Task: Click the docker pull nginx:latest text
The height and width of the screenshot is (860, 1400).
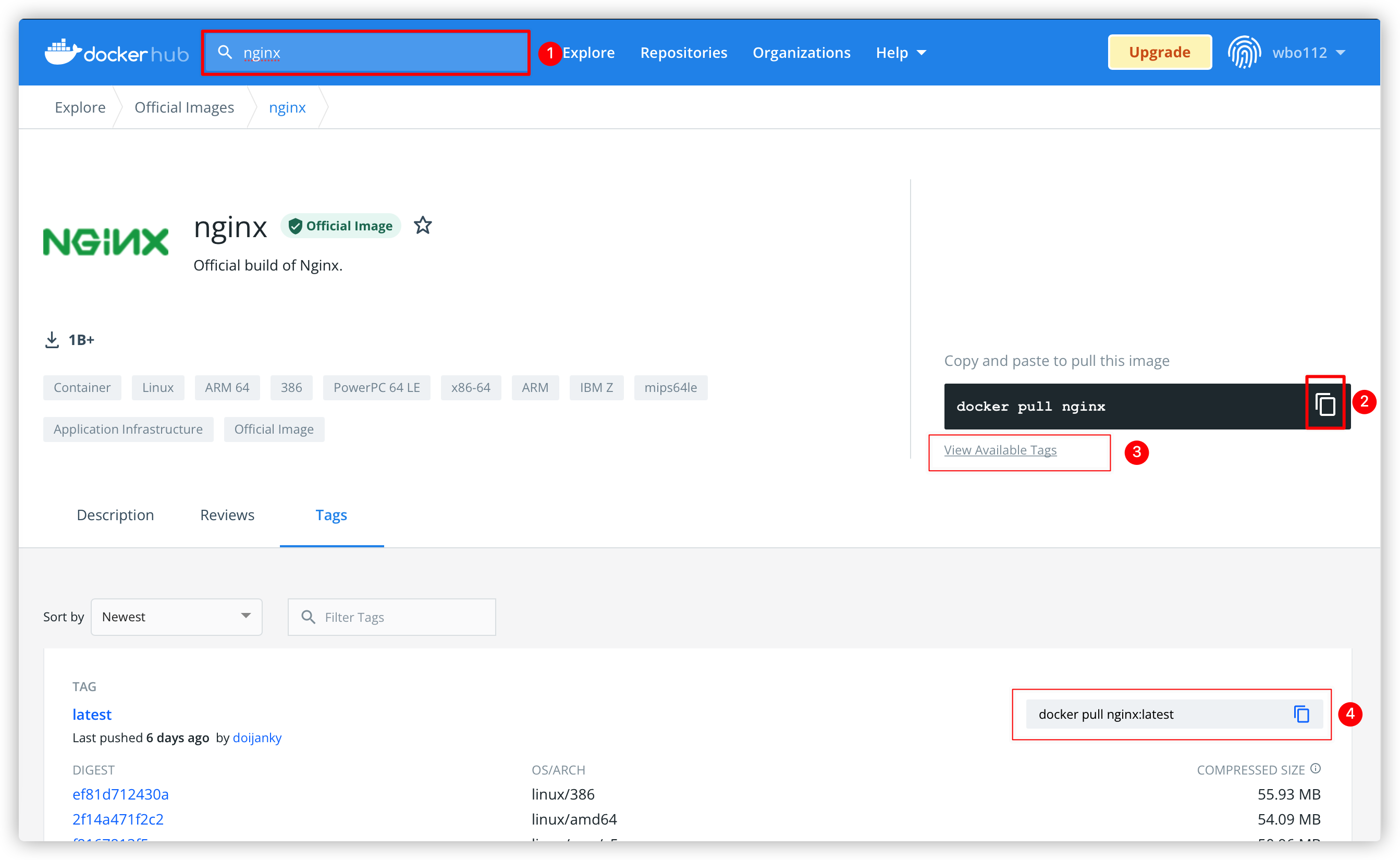Action: point(1106,714)
